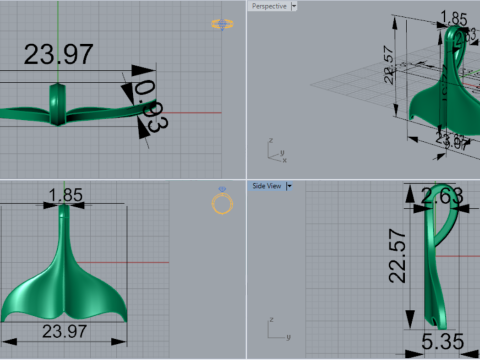Open the Perspective viewport title menu
480x360 pixels.
[x=269, y=6]
